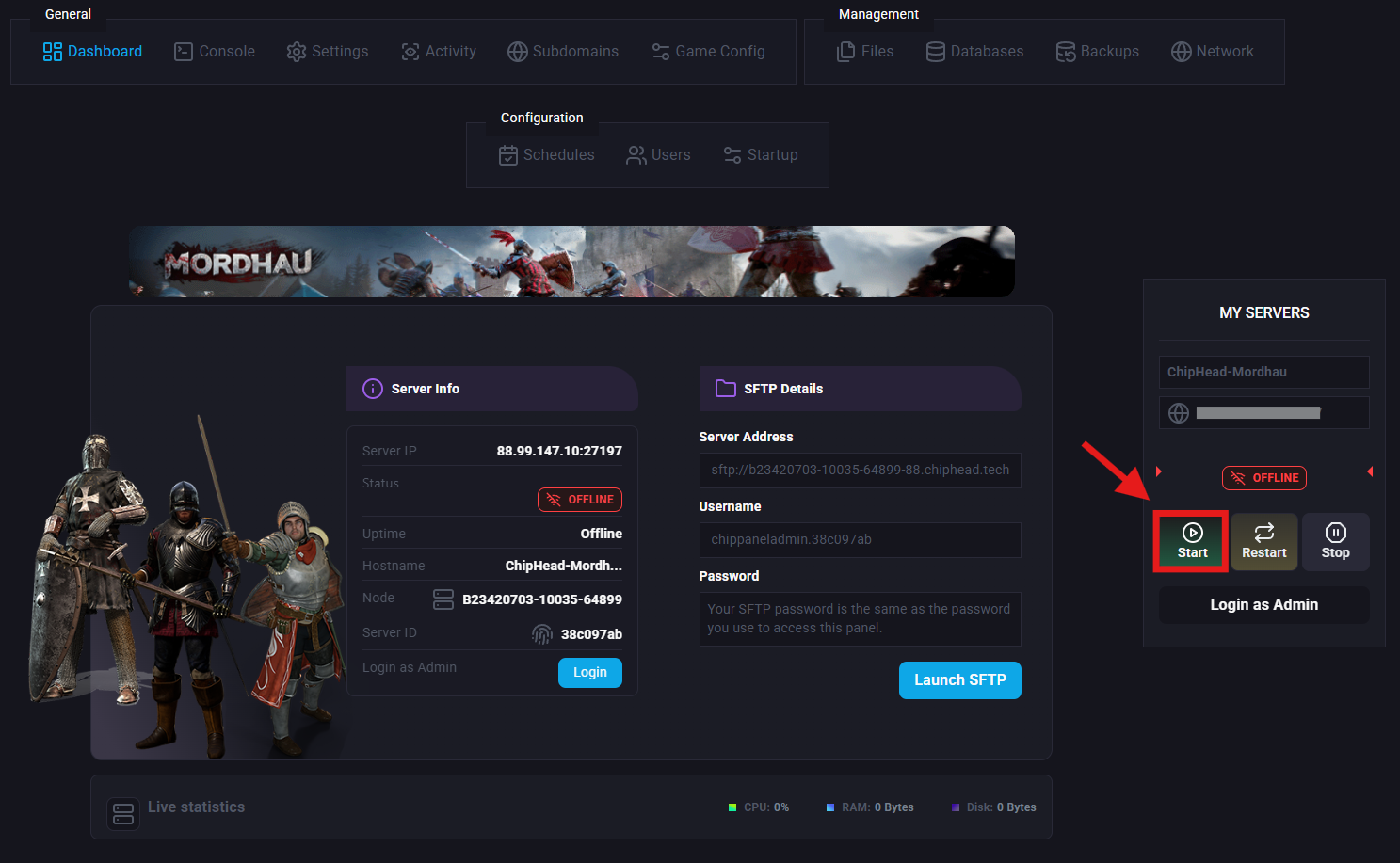Launch SFTP with the blue button
Viewport: 1400px width, 863px height.
[960, 680]
